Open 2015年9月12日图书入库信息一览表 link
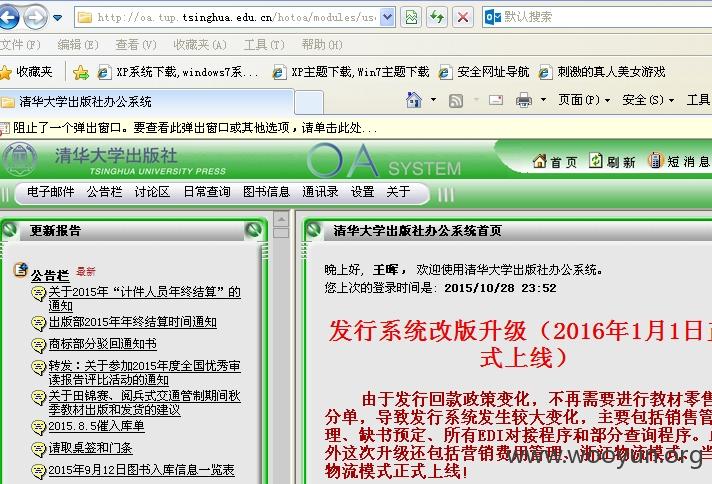This screenshot has width=712, height=484. [x=141, y=469]
